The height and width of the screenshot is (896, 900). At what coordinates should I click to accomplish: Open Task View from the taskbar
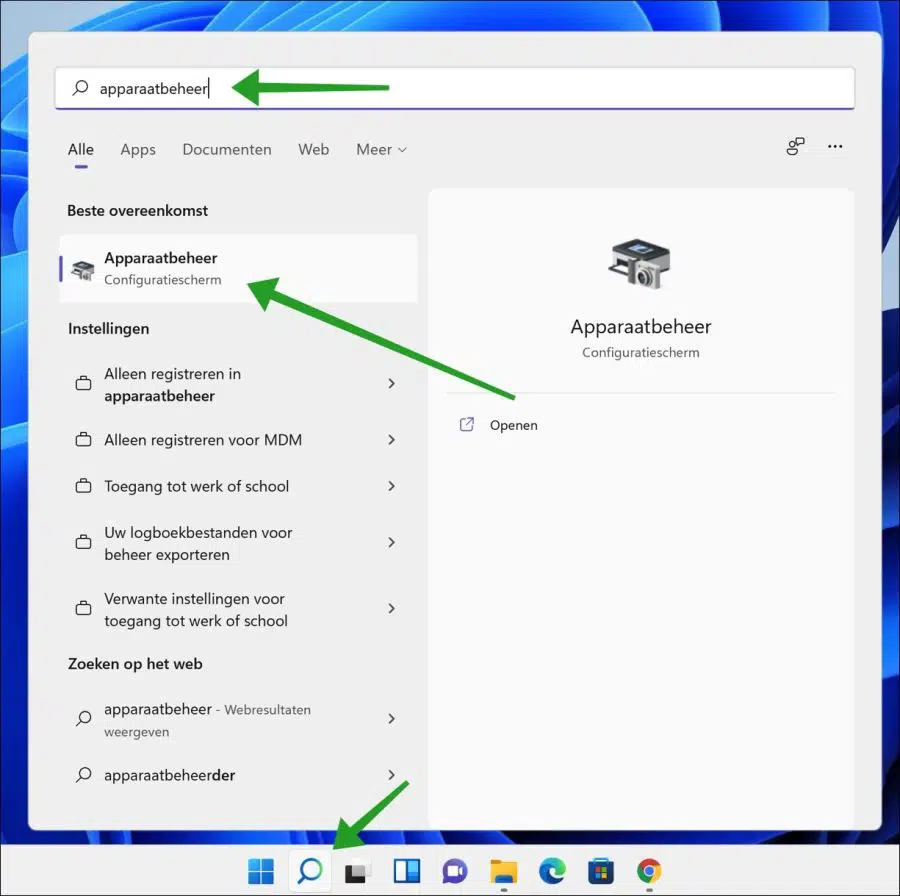click(358, 872)
